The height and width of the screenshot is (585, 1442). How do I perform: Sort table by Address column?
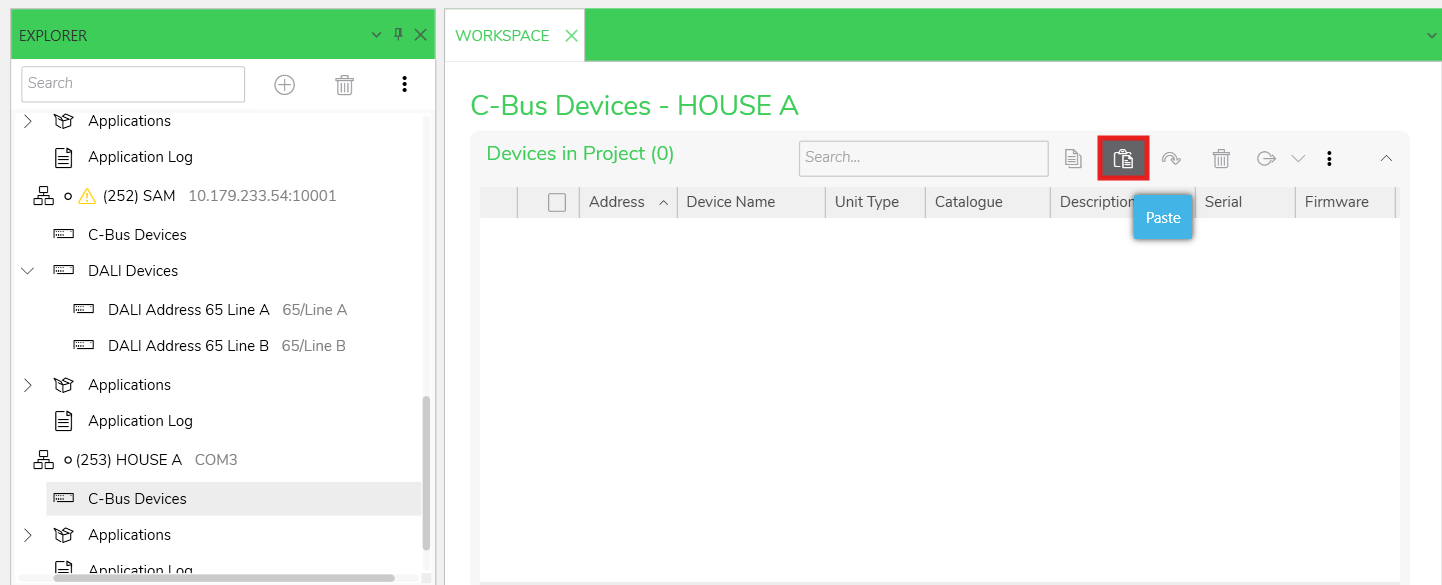(617, 202)
